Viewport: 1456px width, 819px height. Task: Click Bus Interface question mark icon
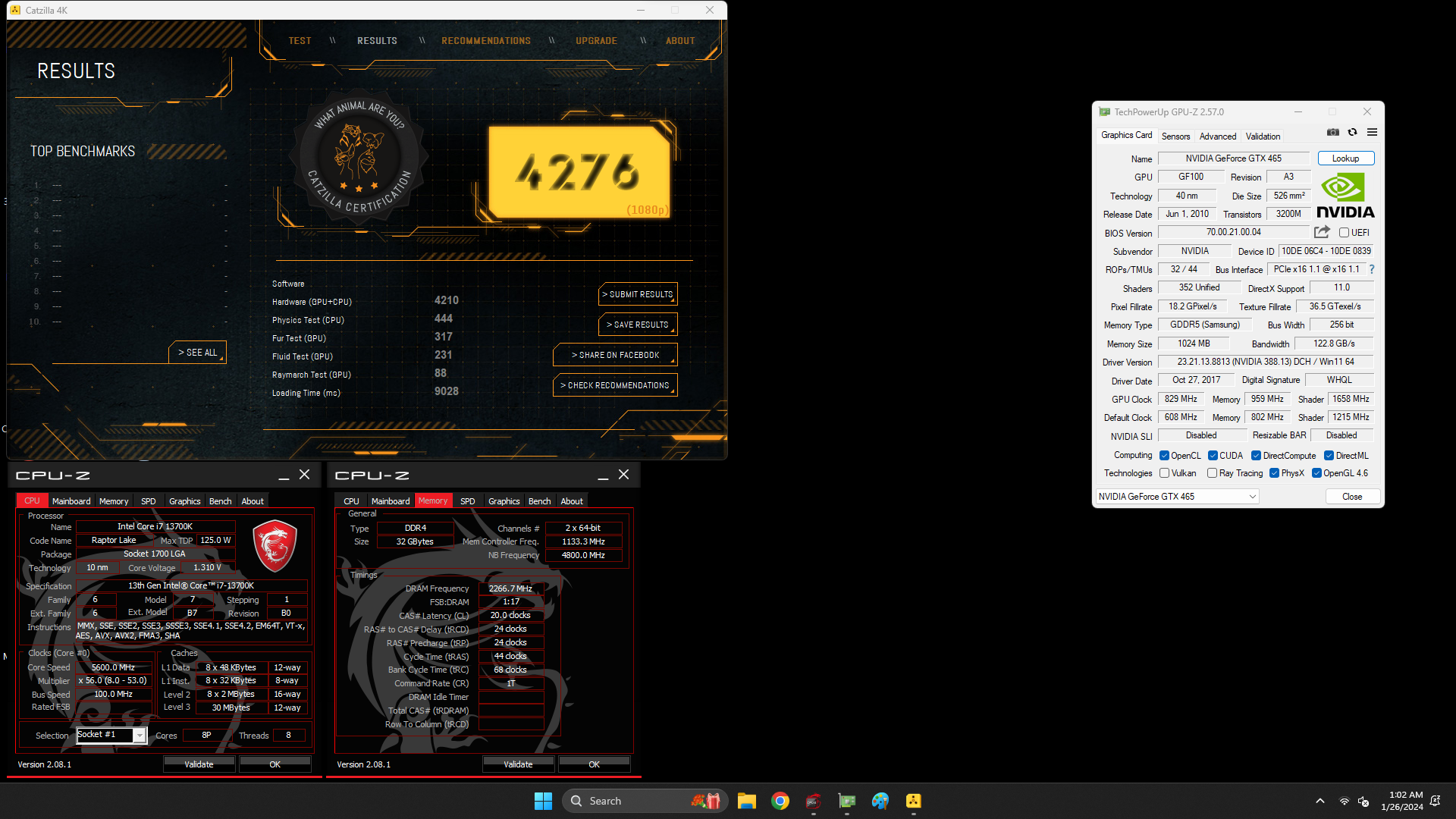click(1372, 269)
